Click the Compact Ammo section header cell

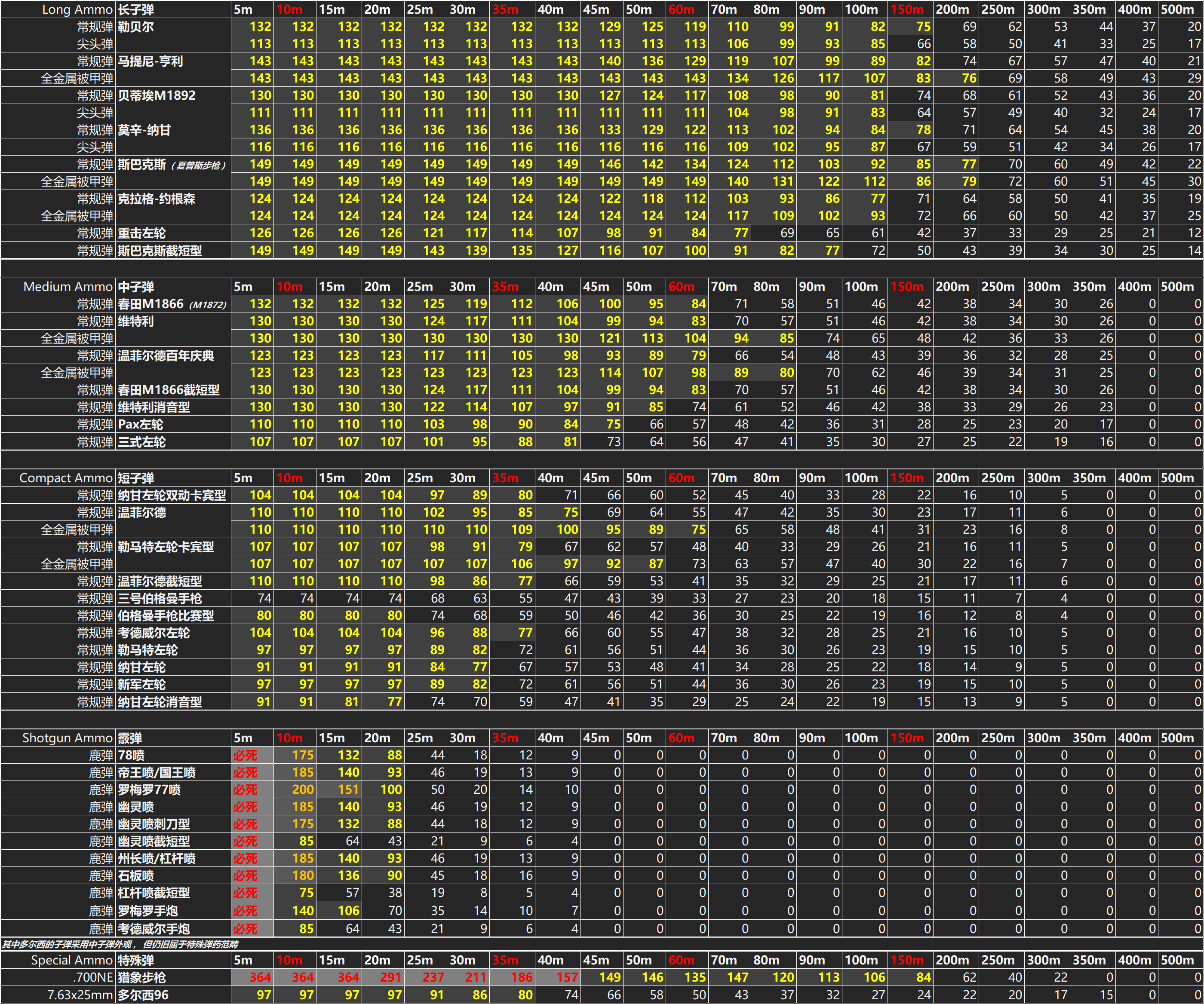58,478
